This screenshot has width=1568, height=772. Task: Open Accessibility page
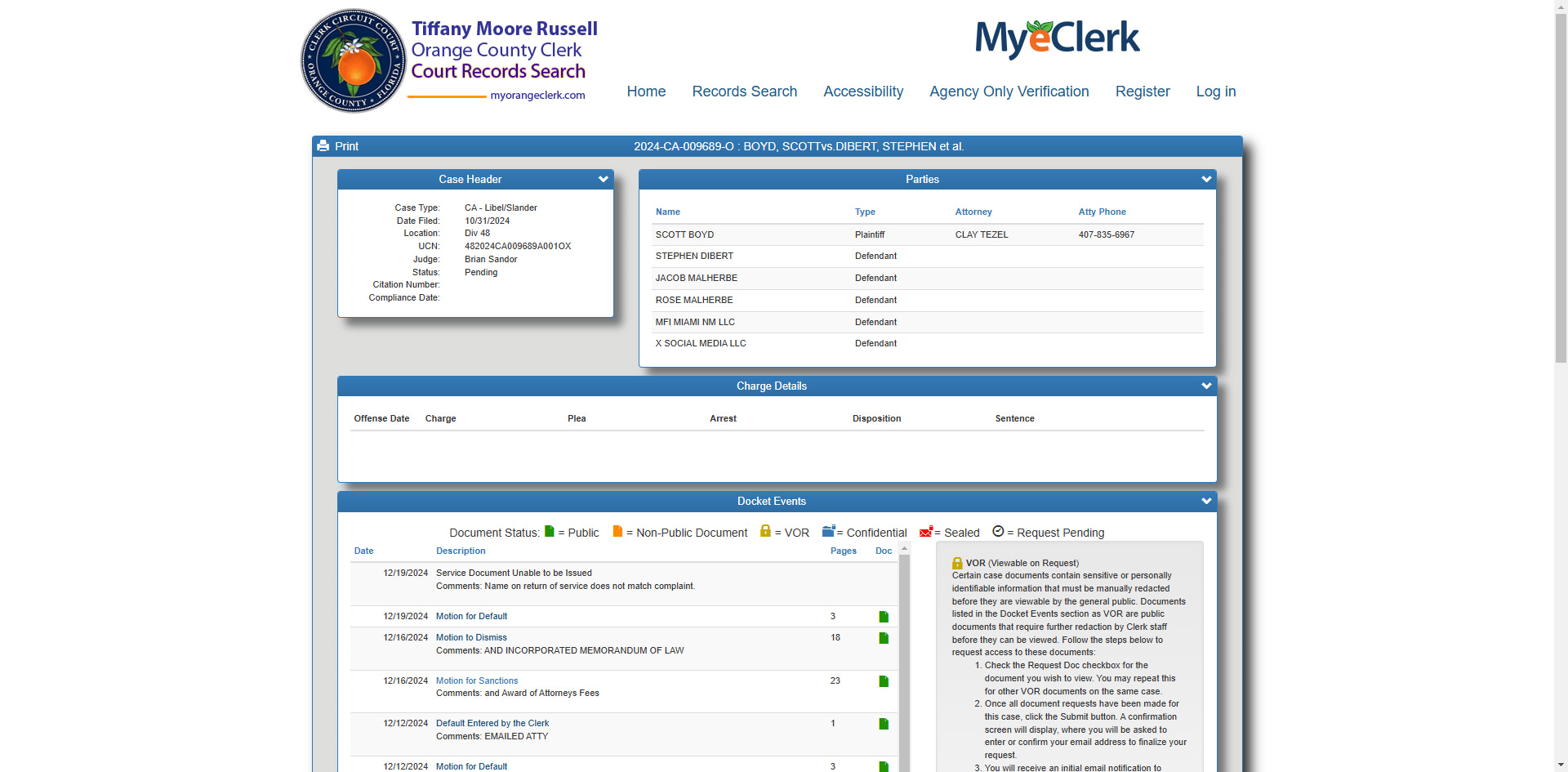coord(863,91)
